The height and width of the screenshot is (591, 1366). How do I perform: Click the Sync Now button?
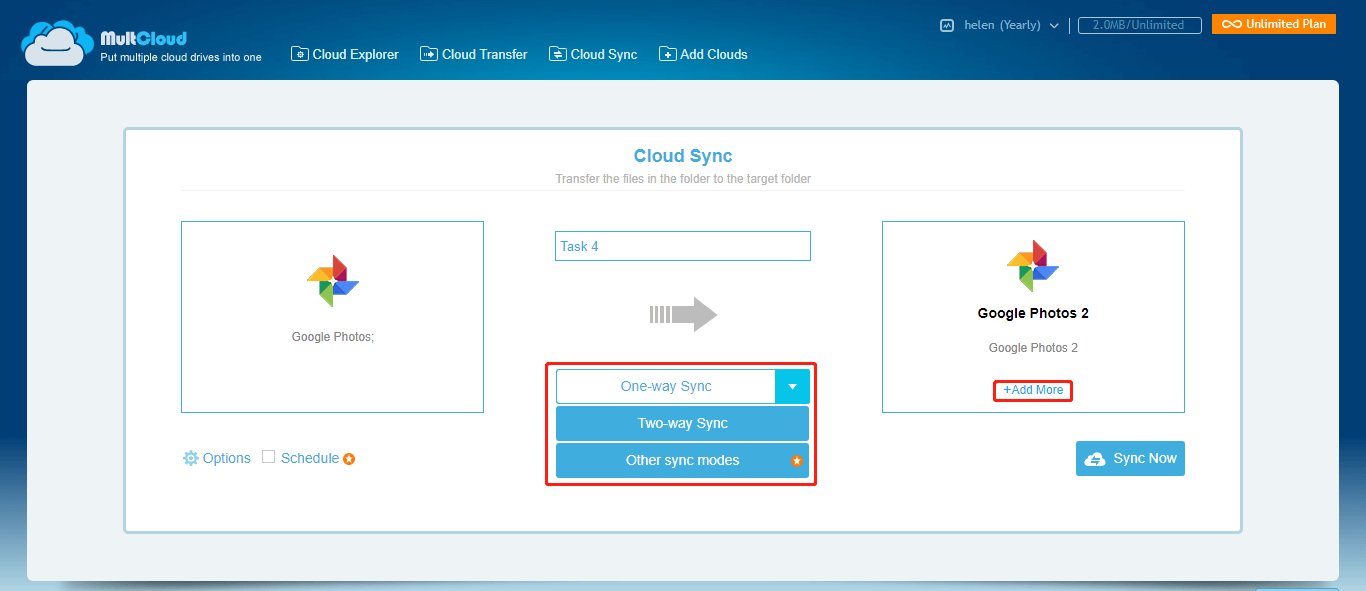pos(1130,458)
